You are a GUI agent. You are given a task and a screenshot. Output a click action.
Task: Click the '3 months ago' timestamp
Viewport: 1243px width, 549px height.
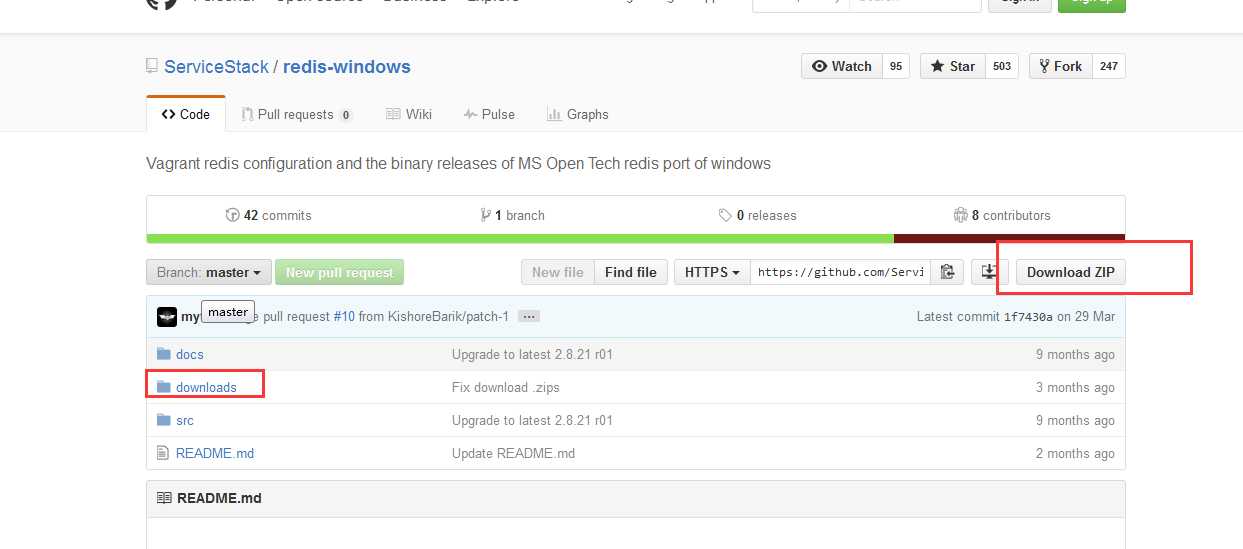click(1075, 387)
